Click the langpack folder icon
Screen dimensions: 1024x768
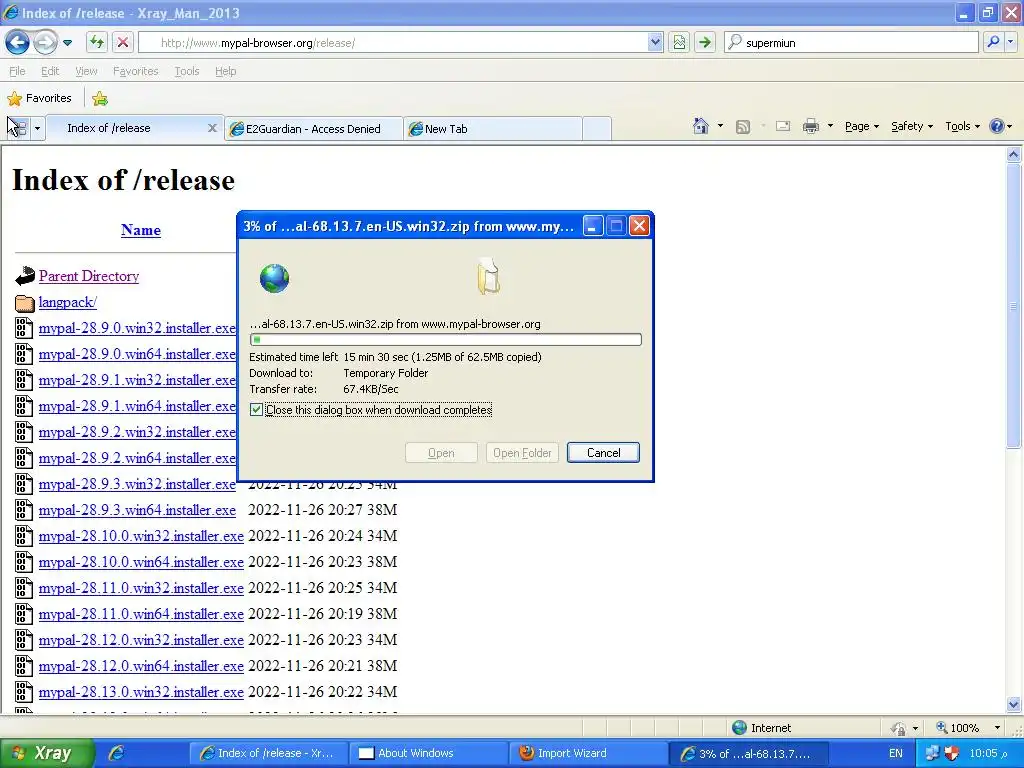(25, 303)
